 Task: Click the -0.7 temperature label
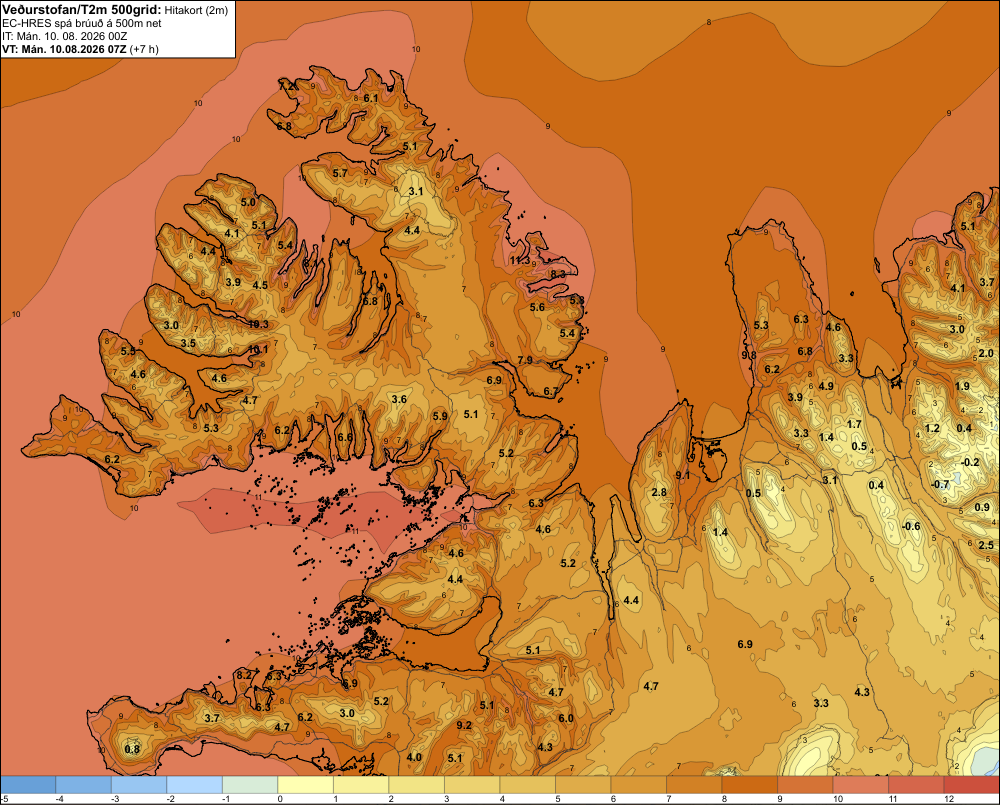940,484
